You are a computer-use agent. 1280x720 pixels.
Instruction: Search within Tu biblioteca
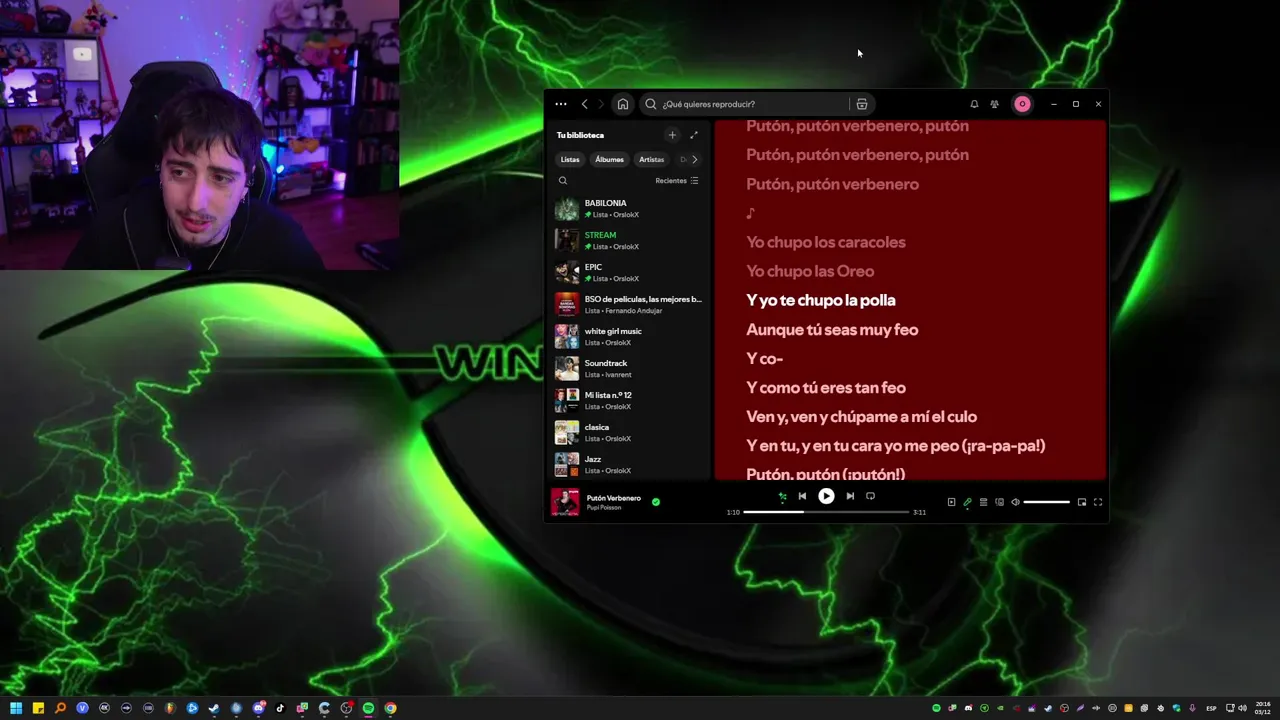point(563,181)
